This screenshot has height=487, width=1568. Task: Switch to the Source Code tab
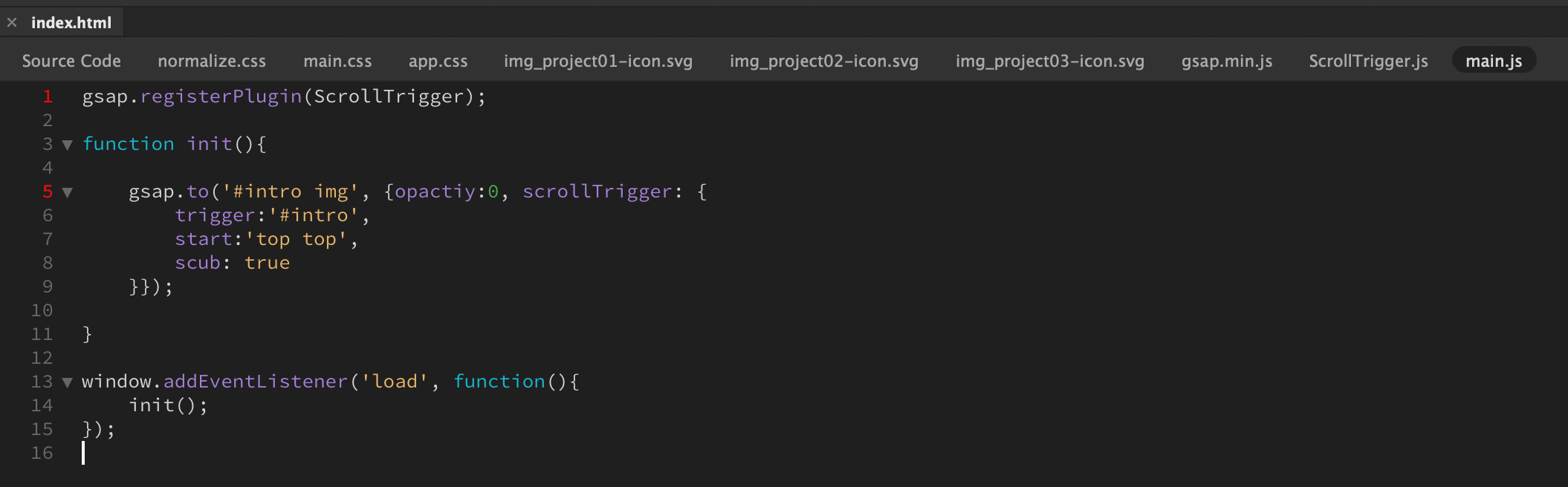pyautogui.click(x=71, y=61)
